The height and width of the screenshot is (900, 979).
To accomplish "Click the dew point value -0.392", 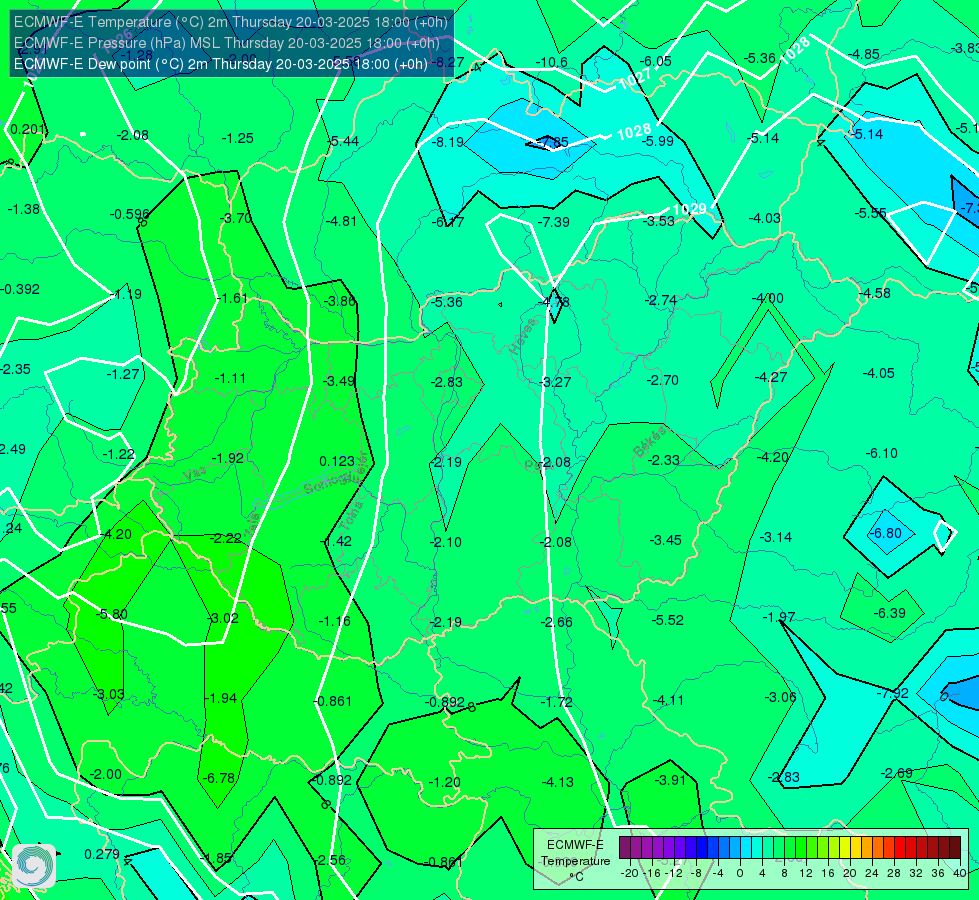I will tap(19, 289).
